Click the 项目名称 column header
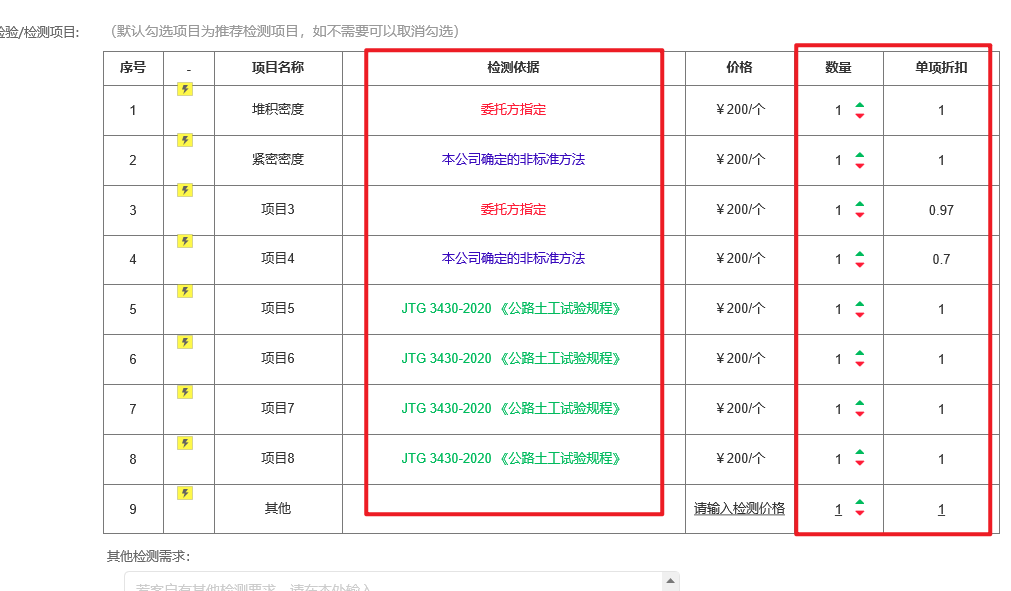Viewport: 1011px width, 591px height. coord(278,67)
